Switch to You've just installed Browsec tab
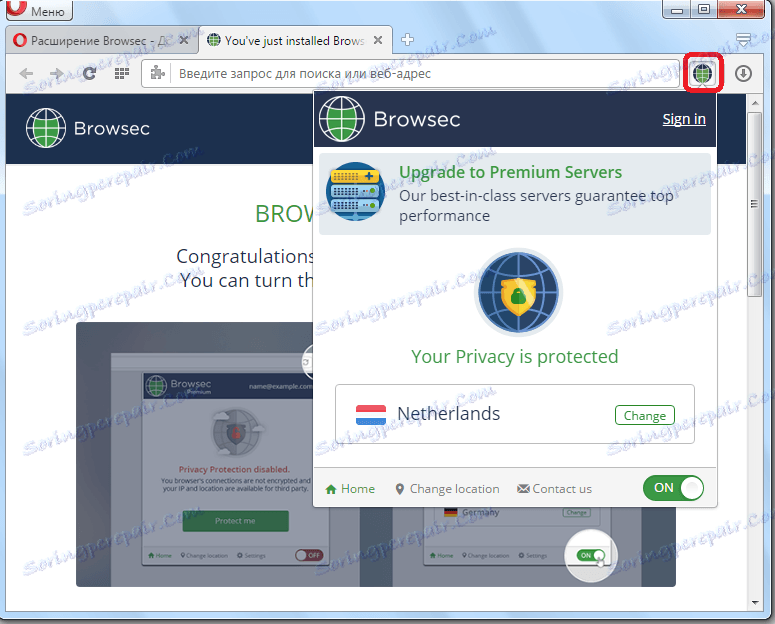Image resolution: width=775 pixels, height=624 pixels. pyautogui.click(x=295, y=41)
